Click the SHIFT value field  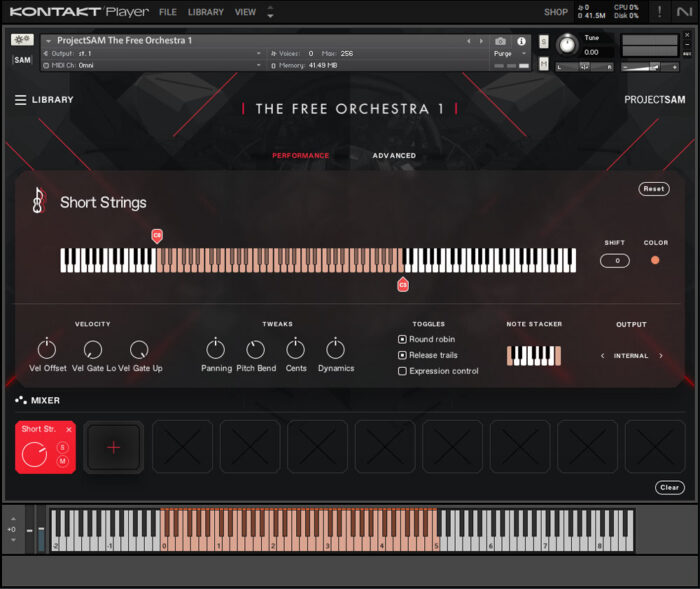click(x=615, y=260)
